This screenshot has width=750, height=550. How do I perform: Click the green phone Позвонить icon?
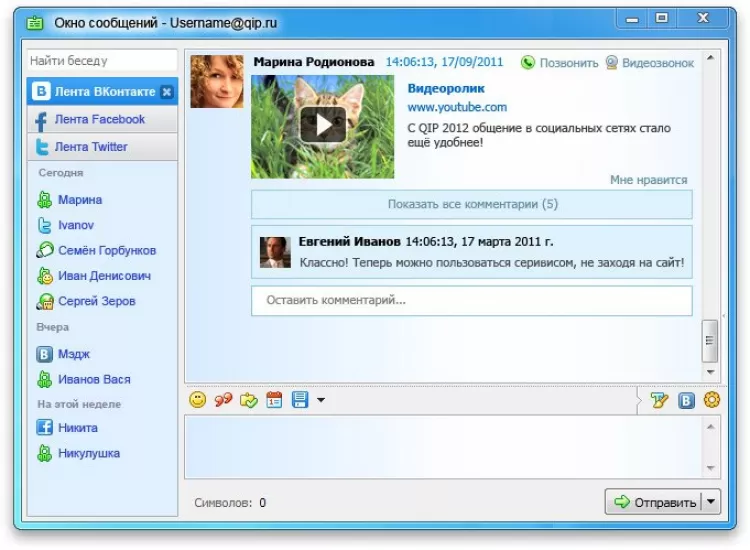(528, 63)
